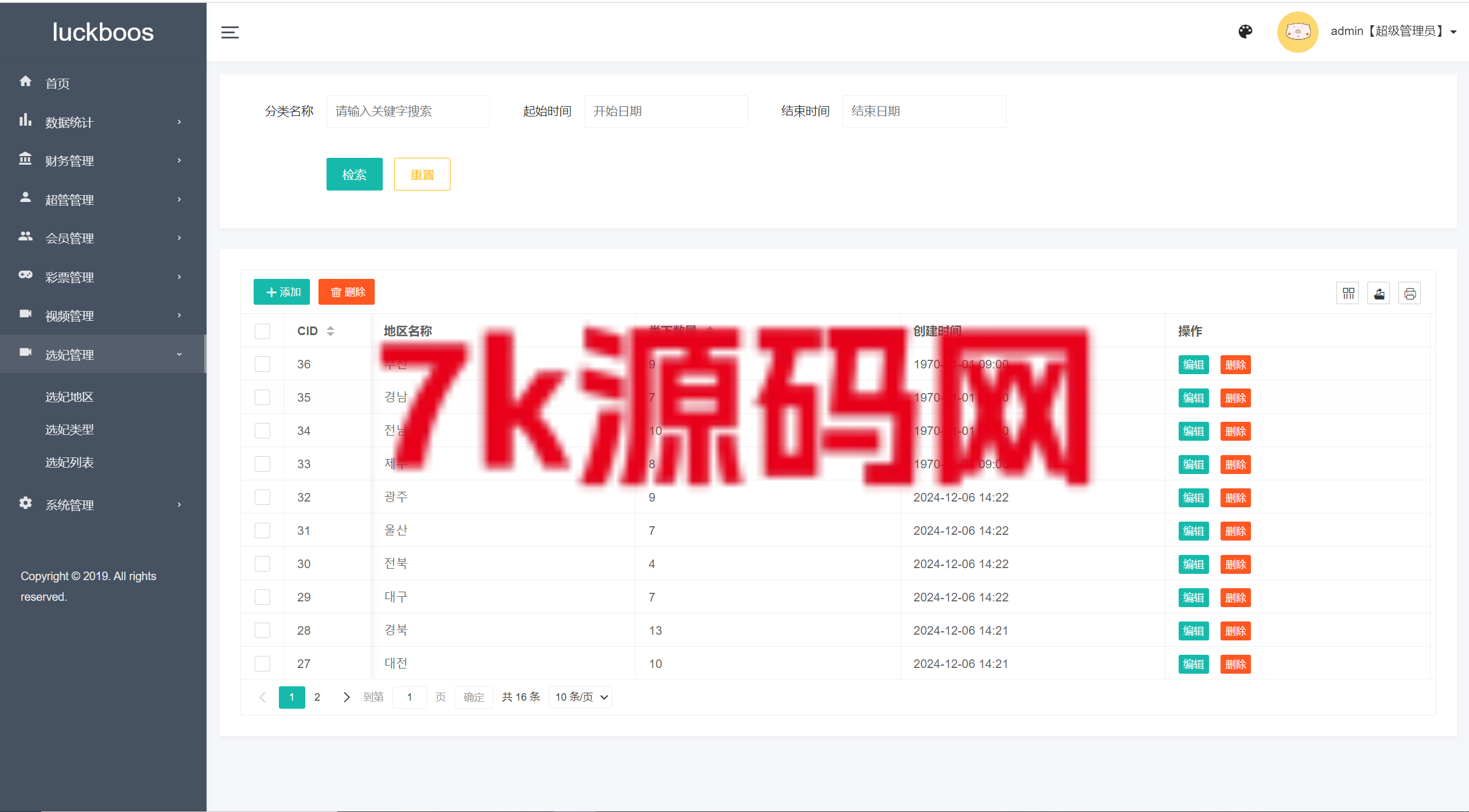
Task: Focus the jump-to-page number input
Action: (410, 697)
